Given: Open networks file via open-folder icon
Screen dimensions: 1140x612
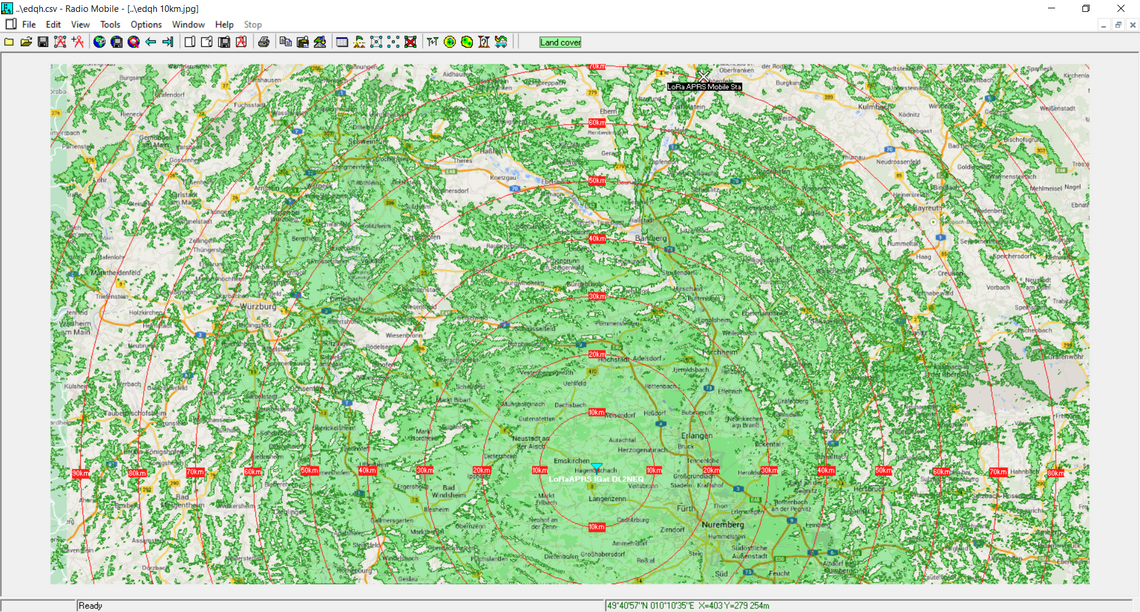Looking at the screenshot, I should 26,42.
